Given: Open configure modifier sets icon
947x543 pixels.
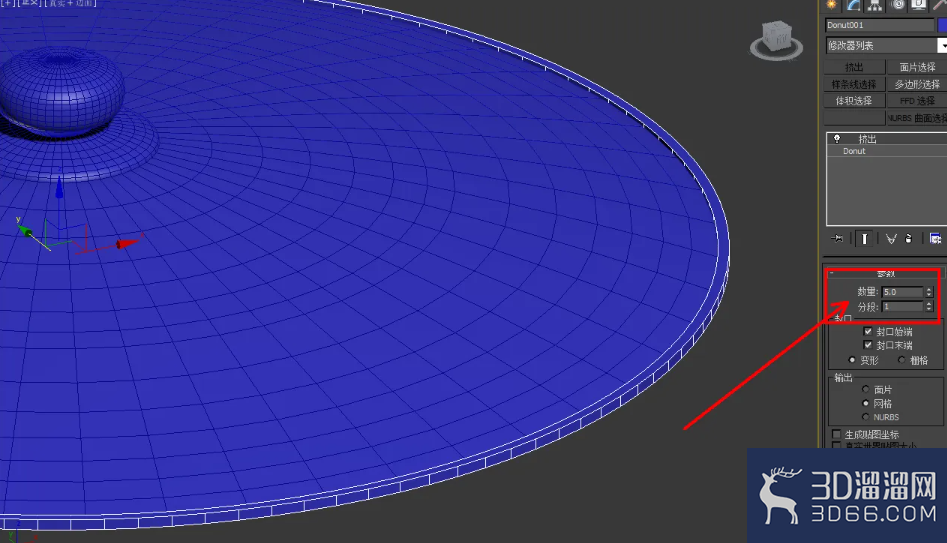Looking at the screenshot, I should coord(935,239).
